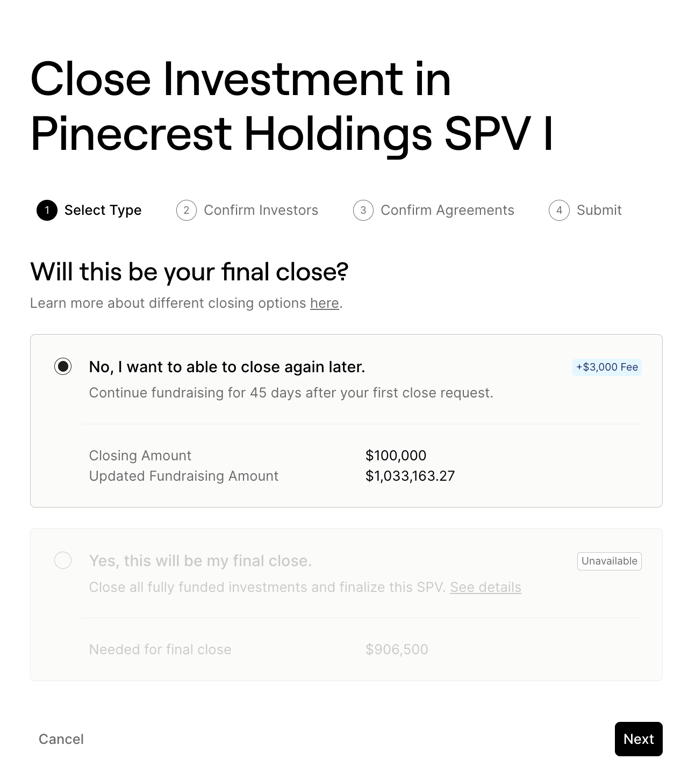The image size is (688, 767).
Task: Click the step 2 number circle
Action: [186, 210]
